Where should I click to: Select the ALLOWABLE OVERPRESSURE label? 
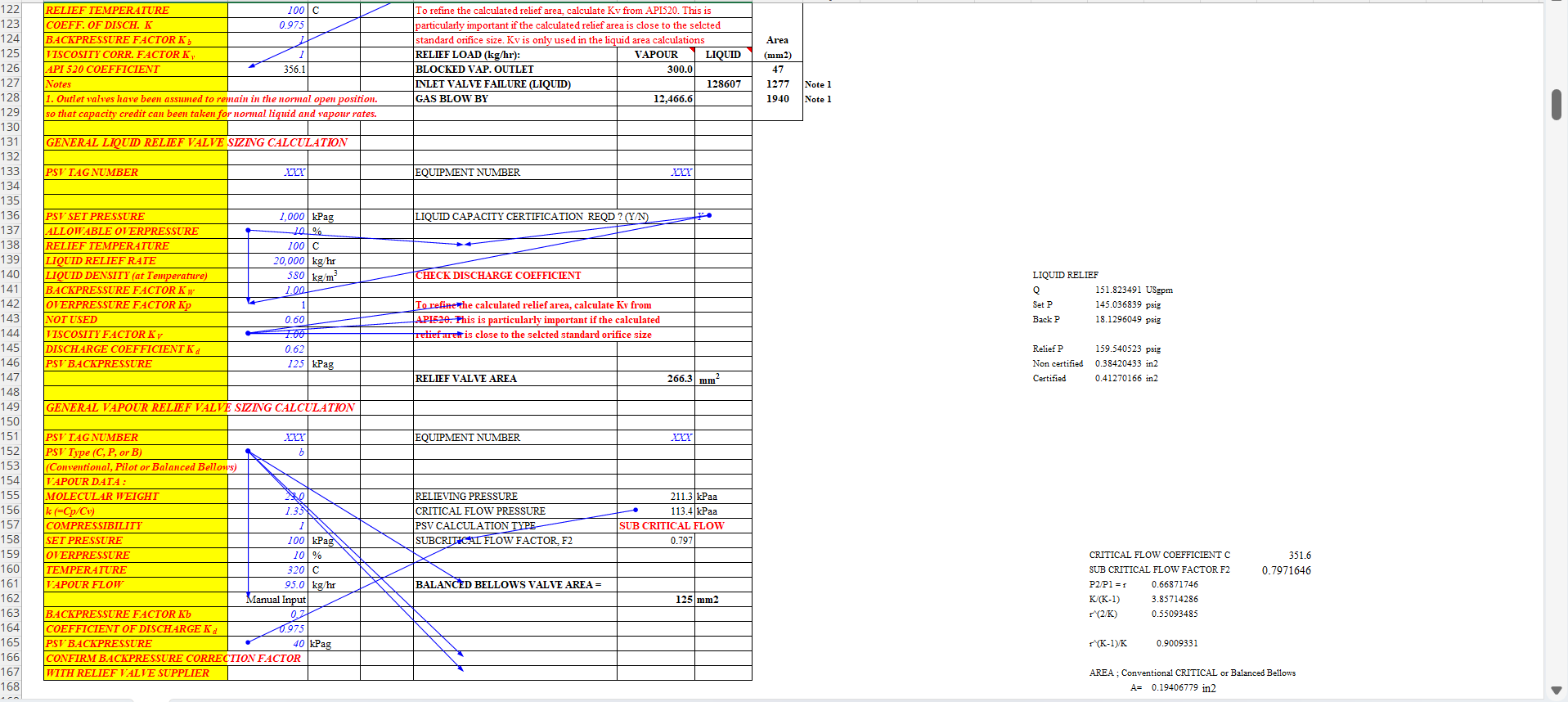pyautogui.click(x=136, y=232)
